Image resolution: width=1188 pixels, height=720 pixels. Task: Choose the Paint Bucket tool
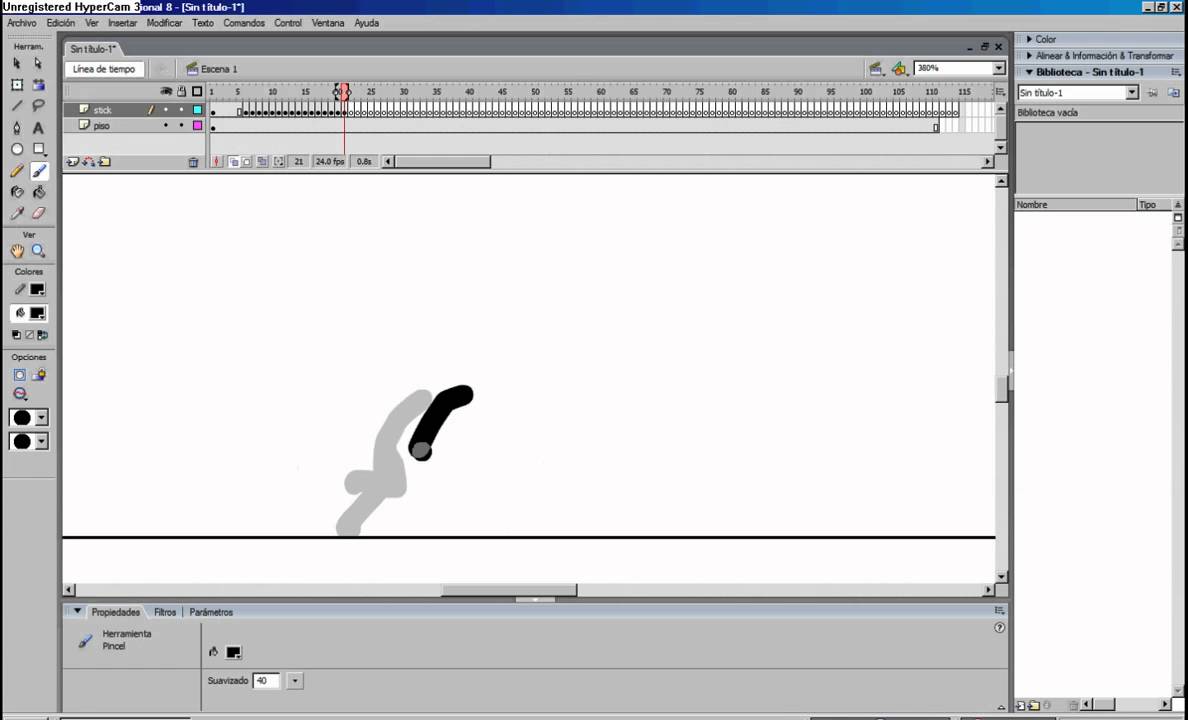pos(38,193)
